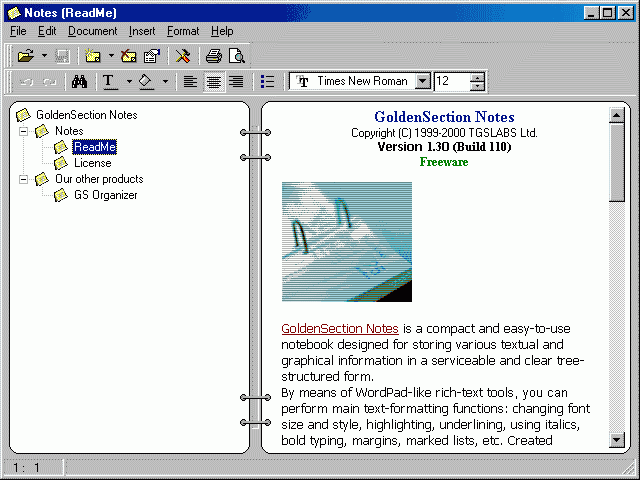
Task: Select the License note
Action: click(93, 163)
